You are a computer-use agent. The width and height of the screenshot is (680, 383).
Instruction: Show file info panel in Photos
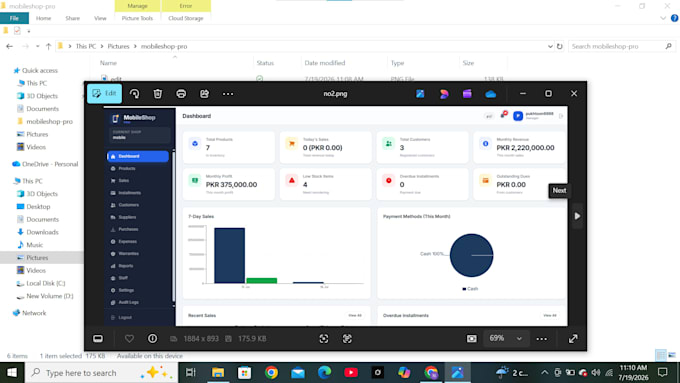pyautogui.click(x=153, y=339)
